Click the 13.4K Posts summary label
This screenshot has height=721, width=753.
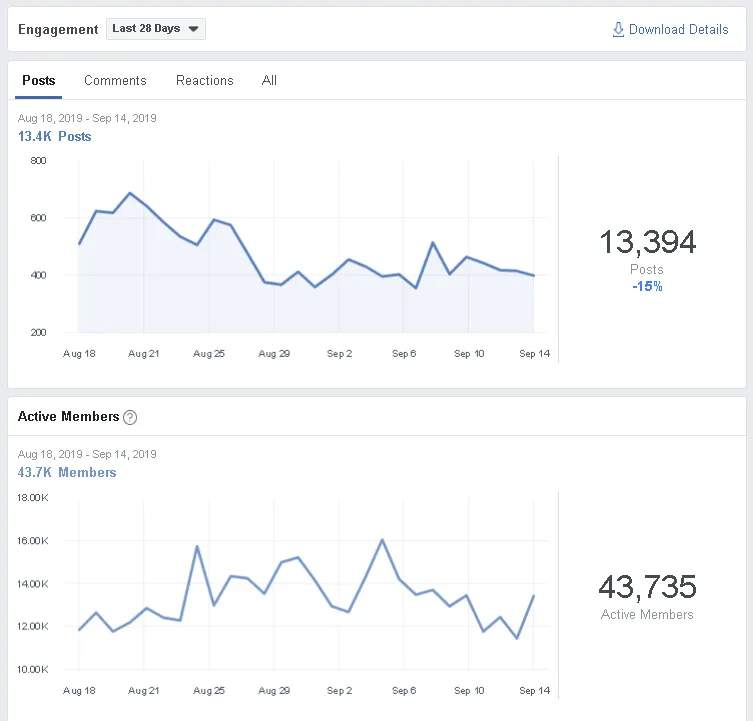pyautogui.click(x=55, y=136)
